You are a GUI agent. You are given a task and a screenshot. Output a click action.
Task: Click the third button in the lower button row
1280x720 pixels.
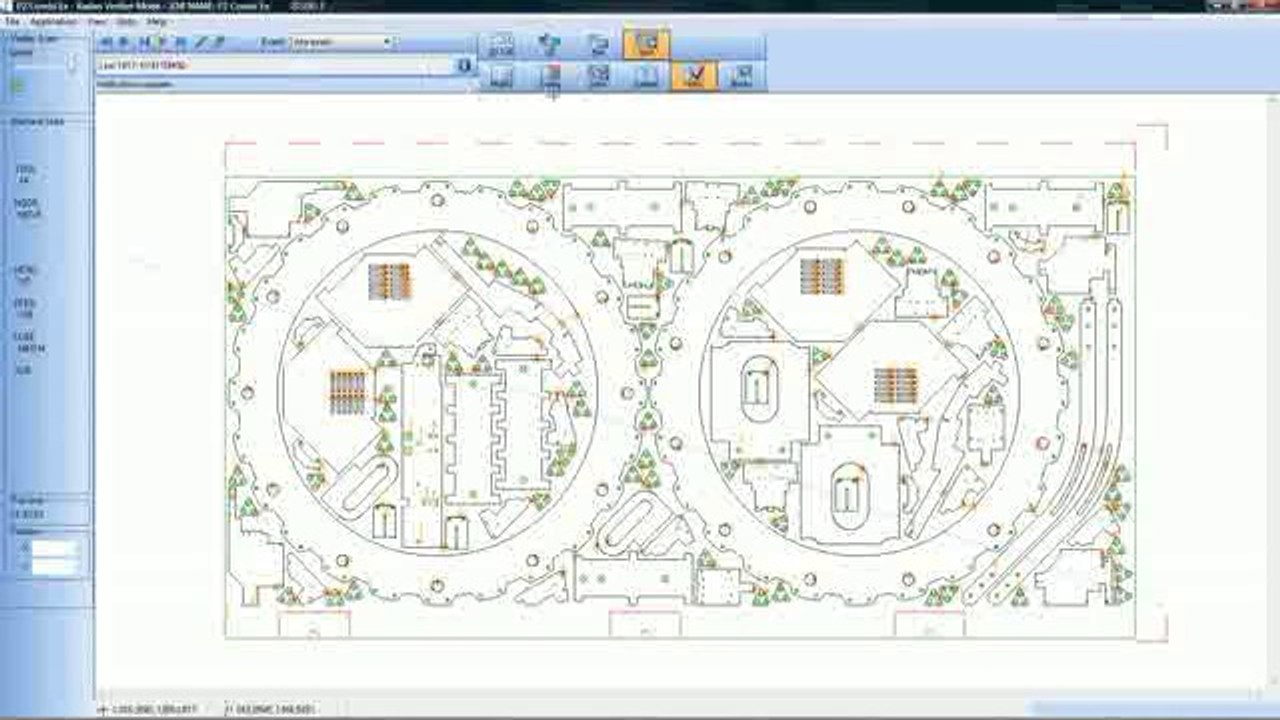[x=598, y=76]
